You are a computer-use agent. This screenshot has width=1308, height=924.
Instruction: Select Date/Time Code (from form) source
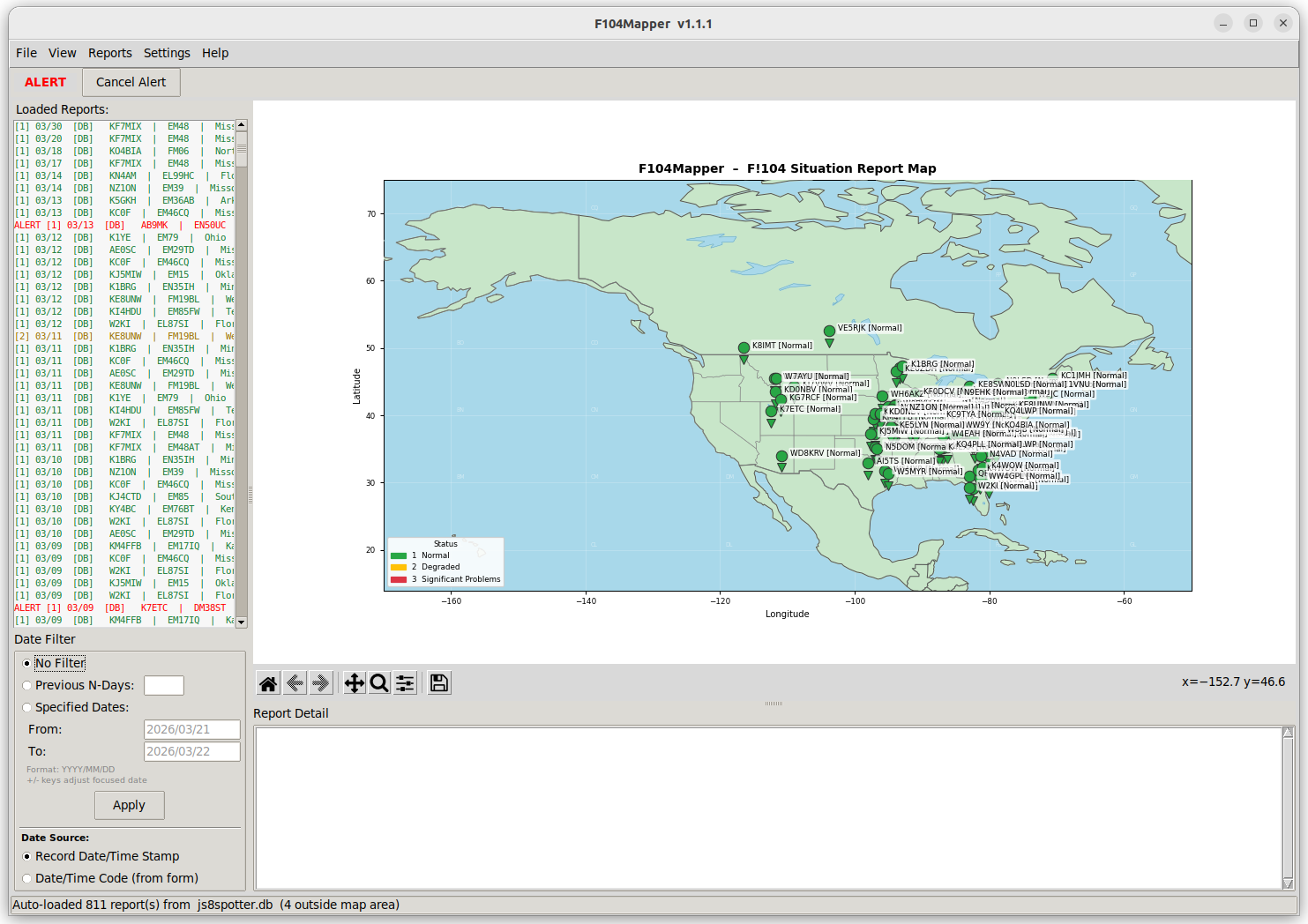point(27,879)
